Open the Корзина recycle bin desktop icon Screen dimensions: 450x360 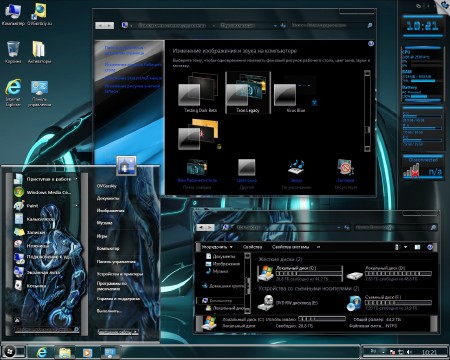[x=13, y=52]
